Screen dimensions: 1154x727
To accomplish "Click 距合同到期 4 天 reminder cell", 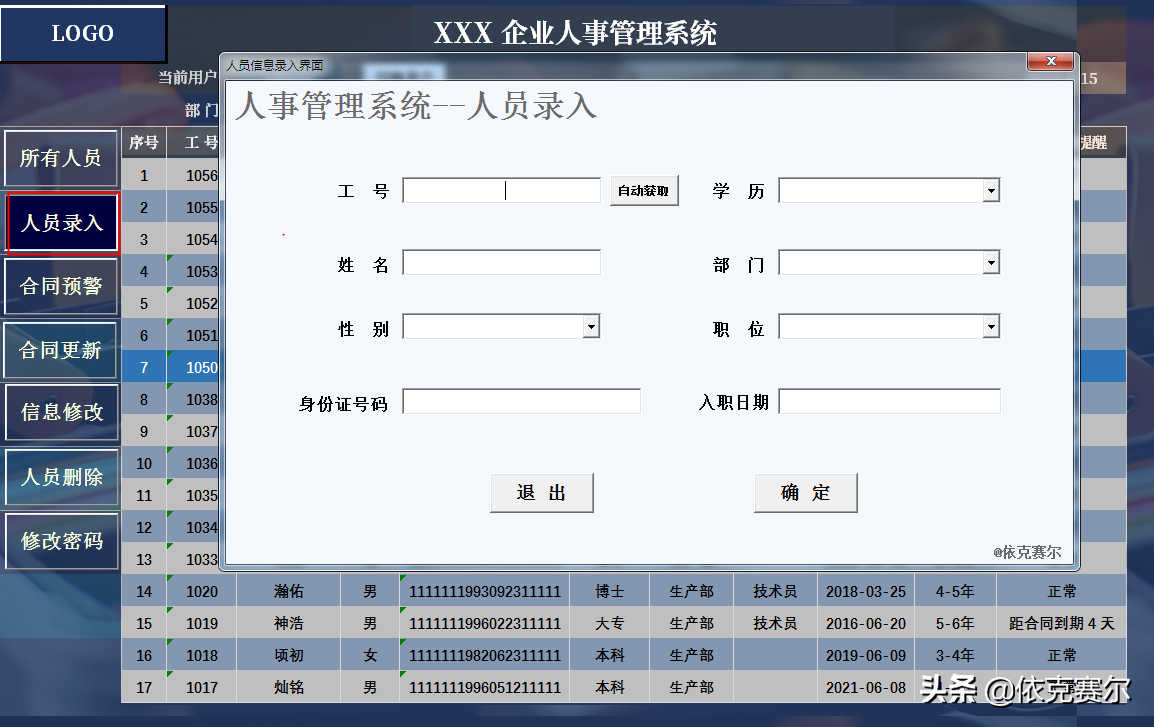I will pos(1061,623).
